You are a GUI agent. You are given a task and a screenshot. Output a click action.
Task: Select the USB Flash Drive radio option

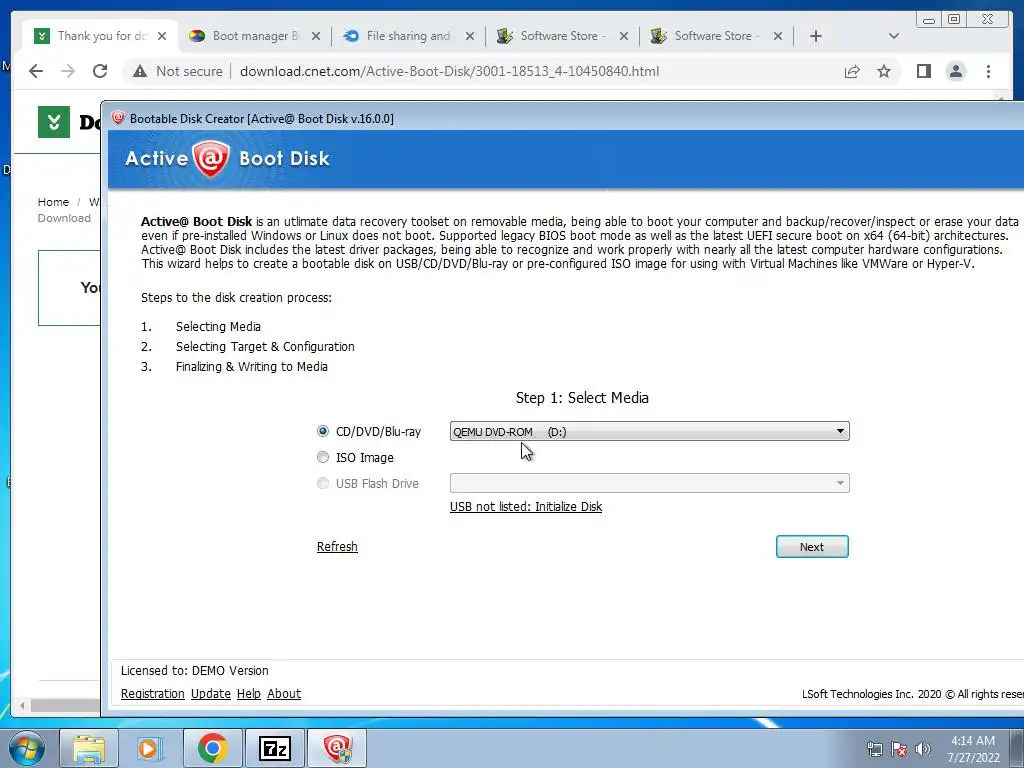click(323, 483)
